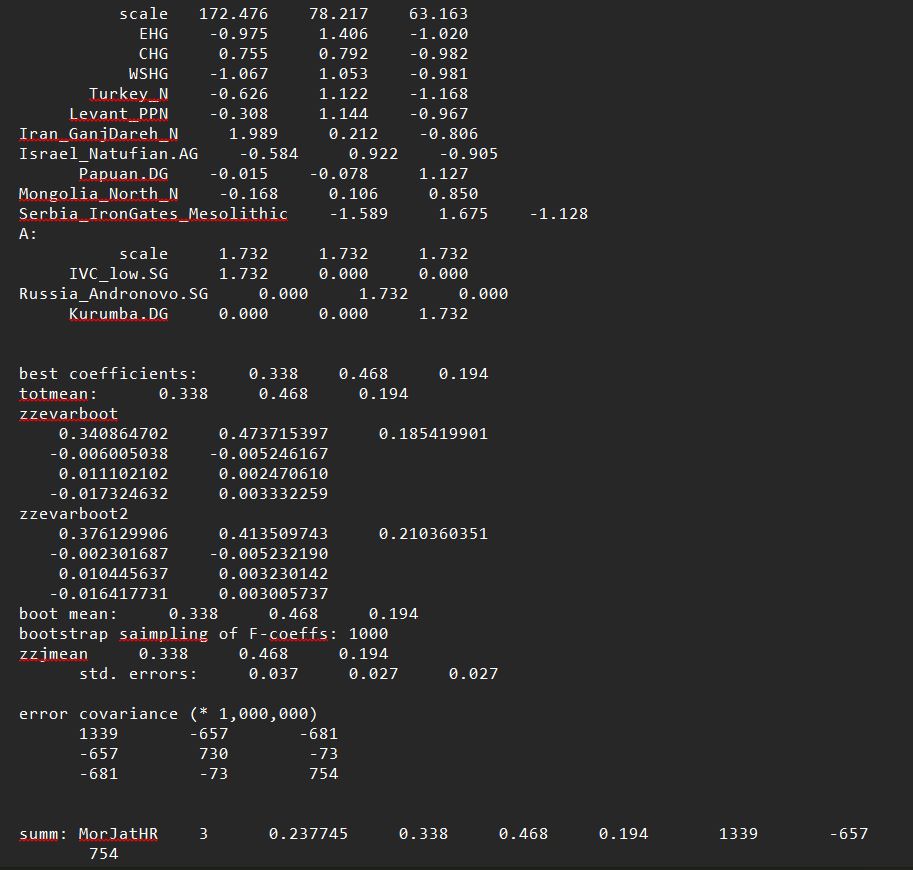This screenshot has width=913, height=870.
Task: Click the bootstrap count 1000
Action: [x=369, y=634]
